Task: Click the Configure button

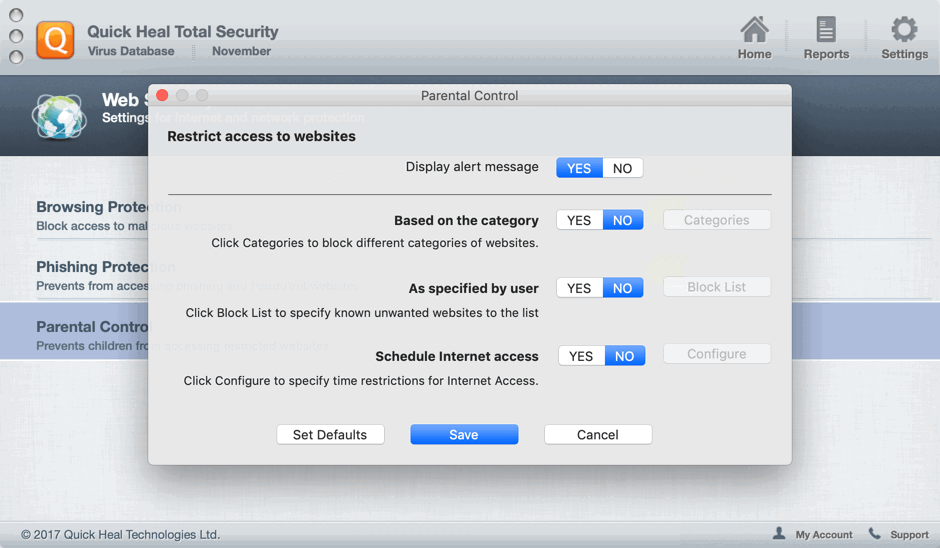Action: click(716, 354)
